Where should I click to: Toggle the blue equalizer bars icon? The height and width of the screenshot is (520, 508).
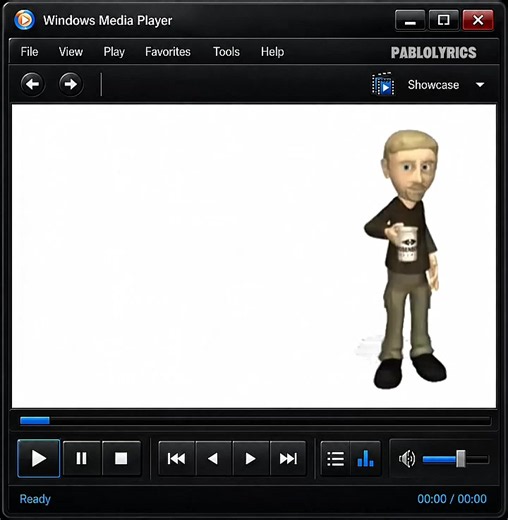[366, 459]
